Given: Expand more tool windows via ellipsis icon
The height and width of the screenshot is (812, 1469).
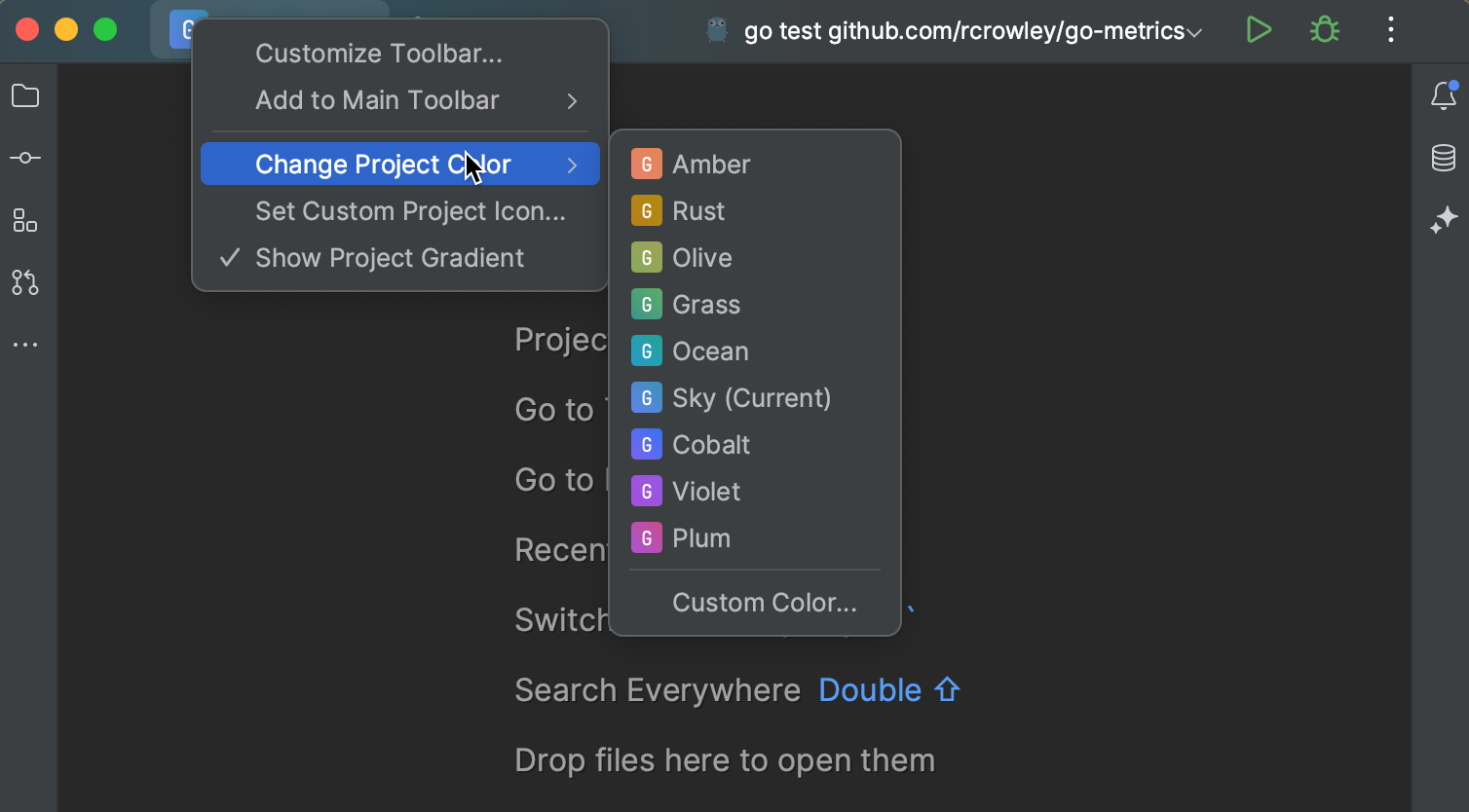Looking at the screenshot, I should click(x=26, y=344).
